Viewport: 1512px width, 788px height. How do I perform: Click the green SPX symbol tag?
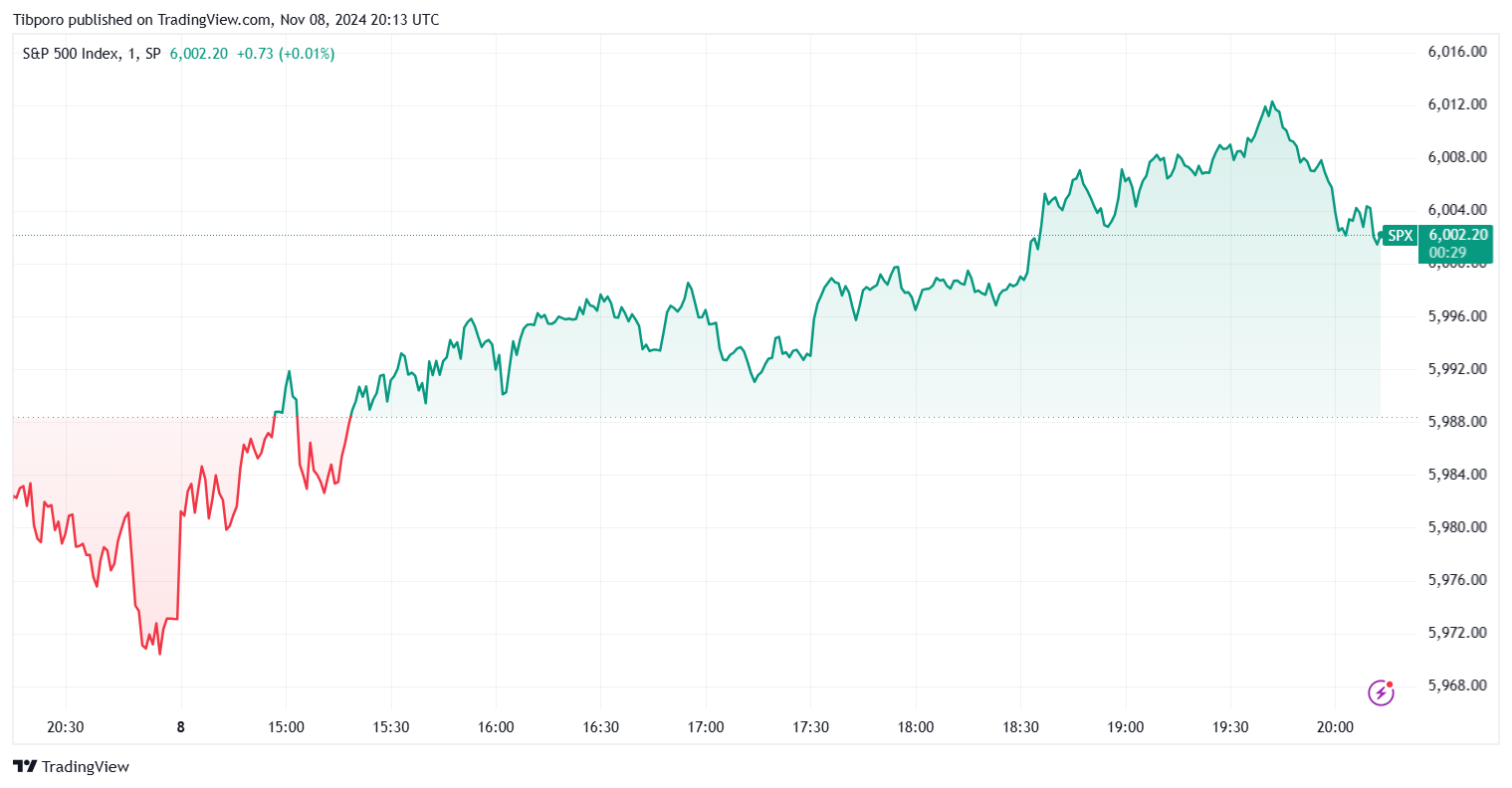(x=1400, y=236)
